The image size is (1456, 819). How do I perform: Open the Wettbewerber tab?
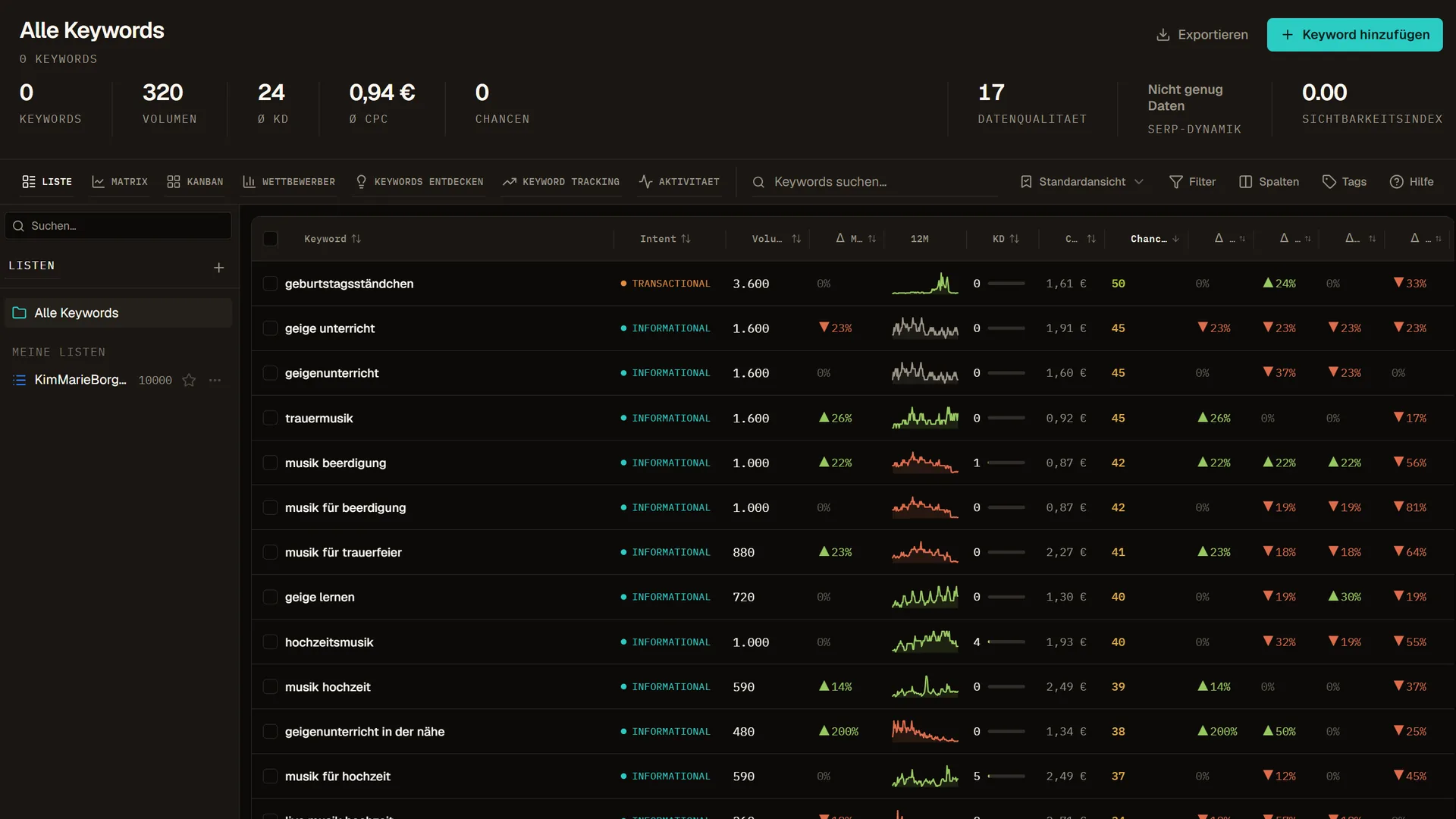(289, 182)
